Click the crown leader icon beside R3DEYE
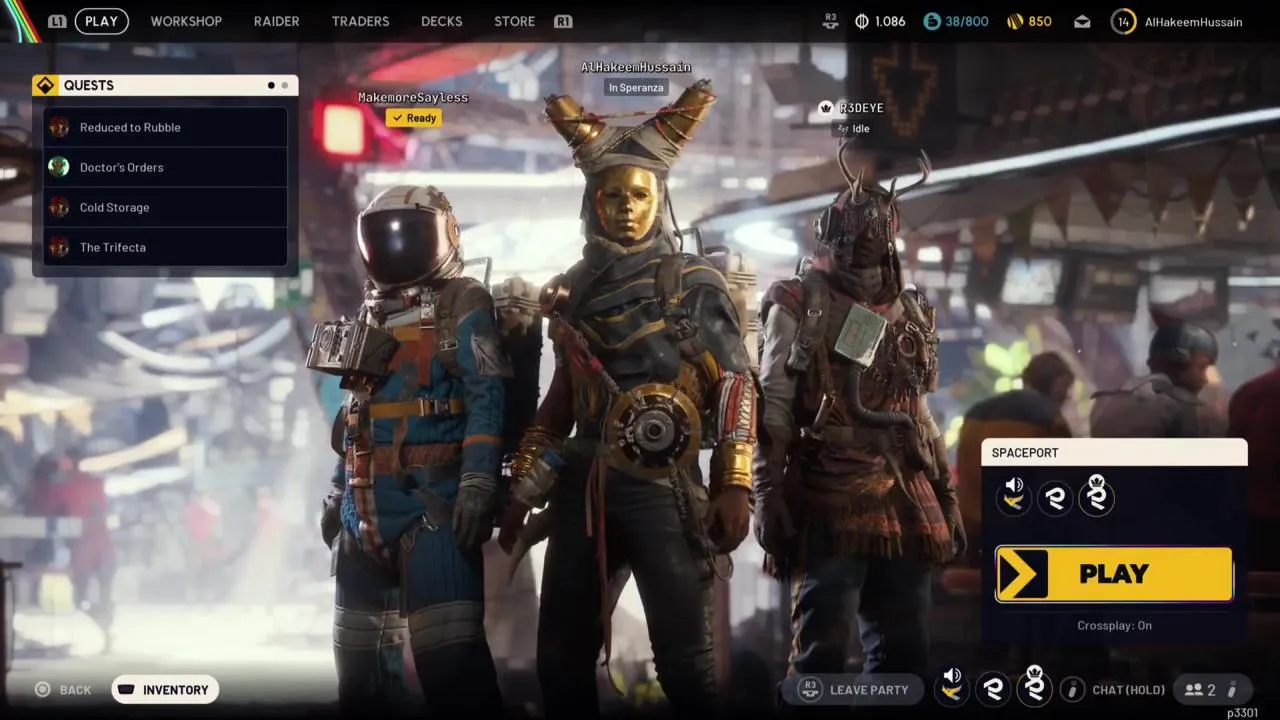 [x=826, y=108]
